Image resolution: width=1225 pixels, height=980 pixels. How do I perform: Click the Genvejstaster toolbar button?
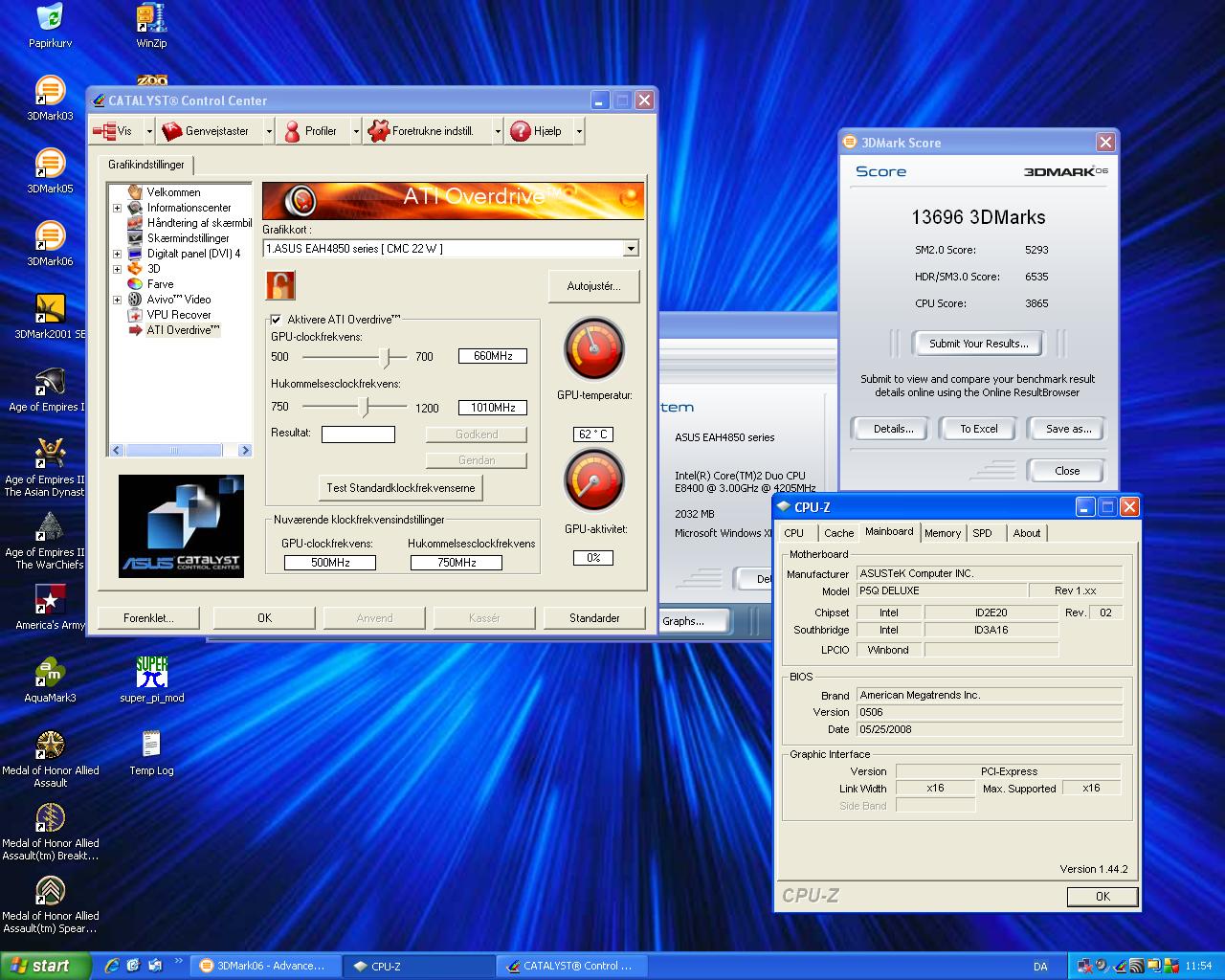(x=207, y=131)
